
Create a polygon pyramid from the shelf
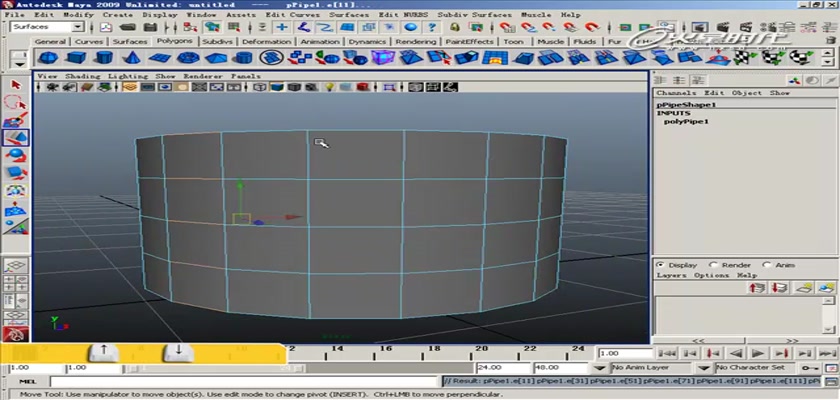pos(215,57)
